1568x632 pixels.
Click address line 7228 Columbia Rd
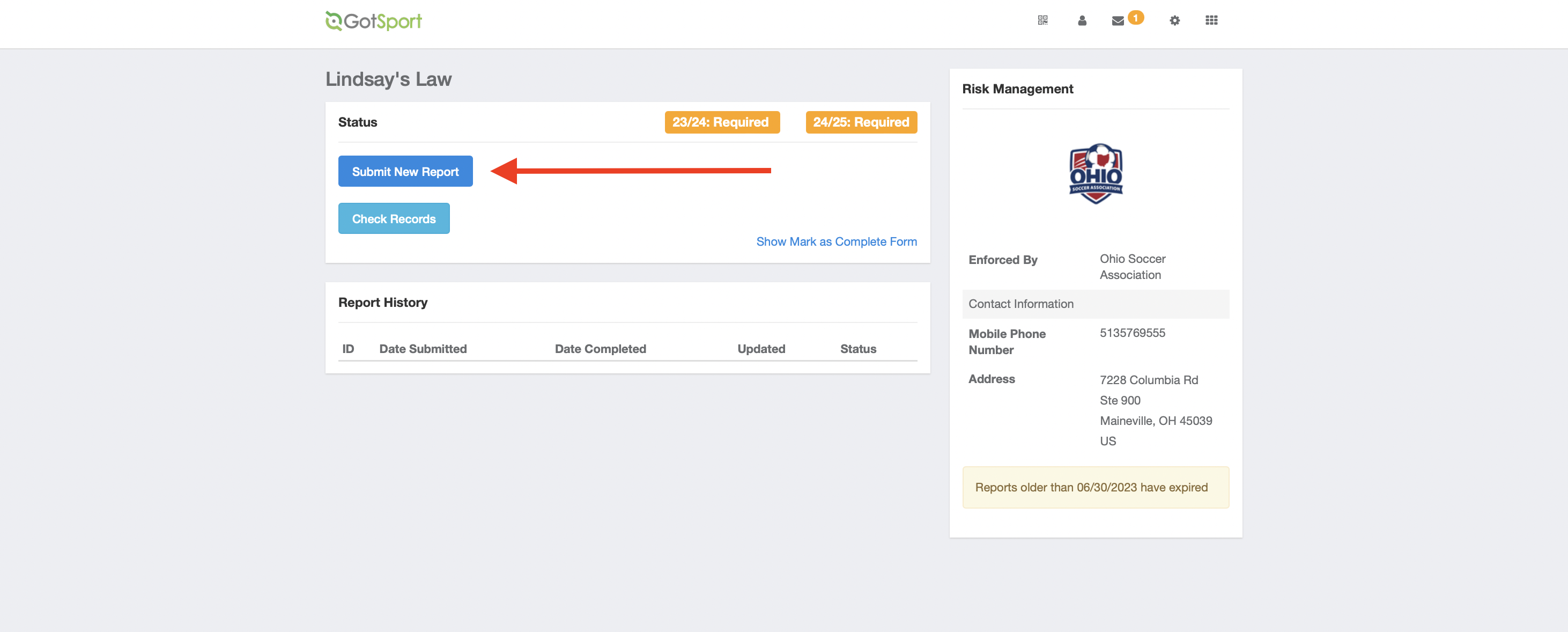[x=1149, y=380]
